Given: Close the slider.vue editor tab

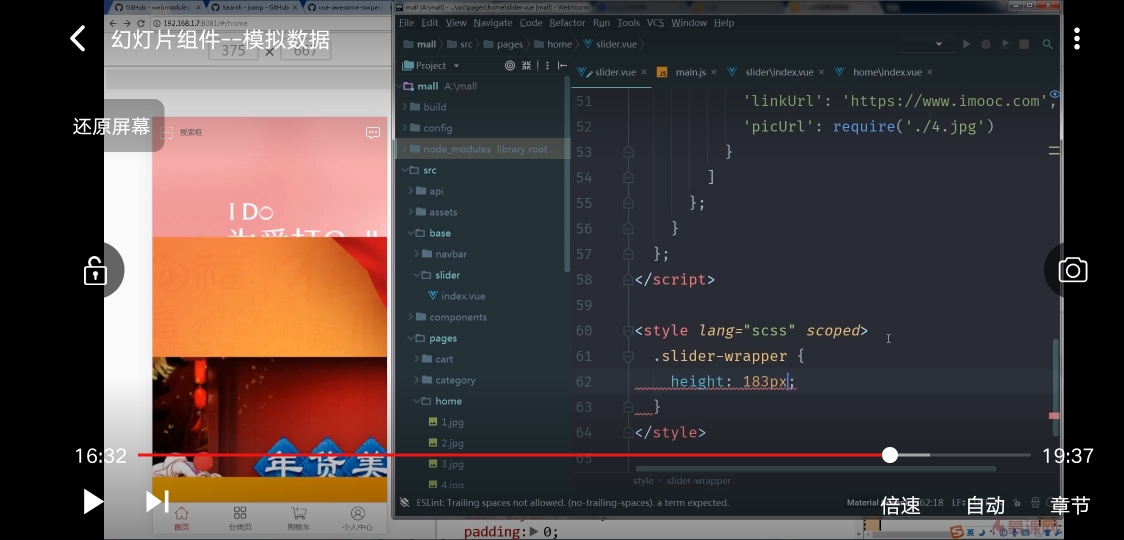Looking at the screenshot, I should click(644, 72).
